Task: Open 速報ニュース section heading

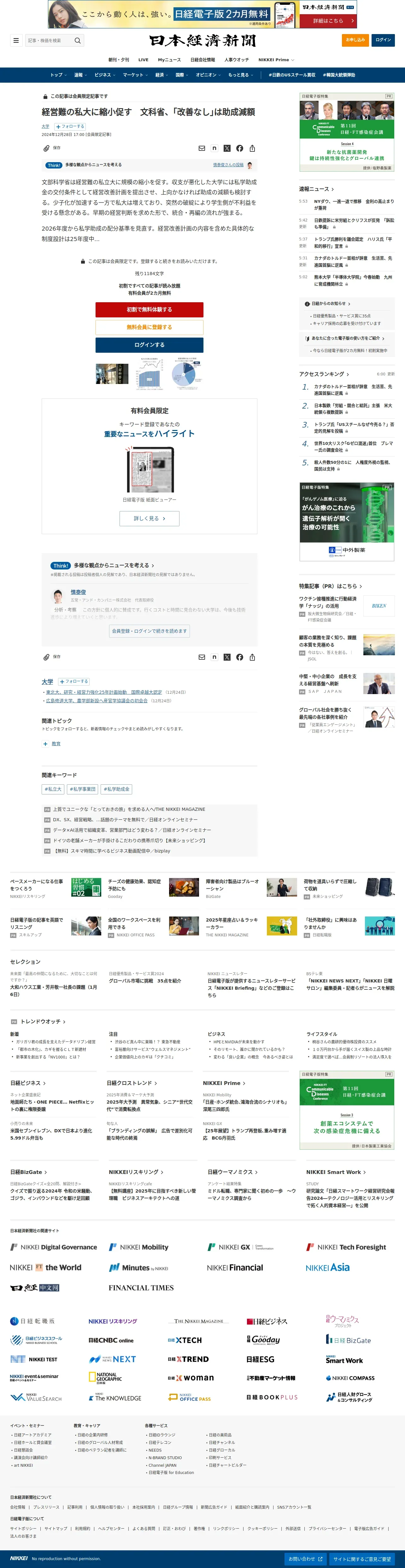Action: pos(316,189)
